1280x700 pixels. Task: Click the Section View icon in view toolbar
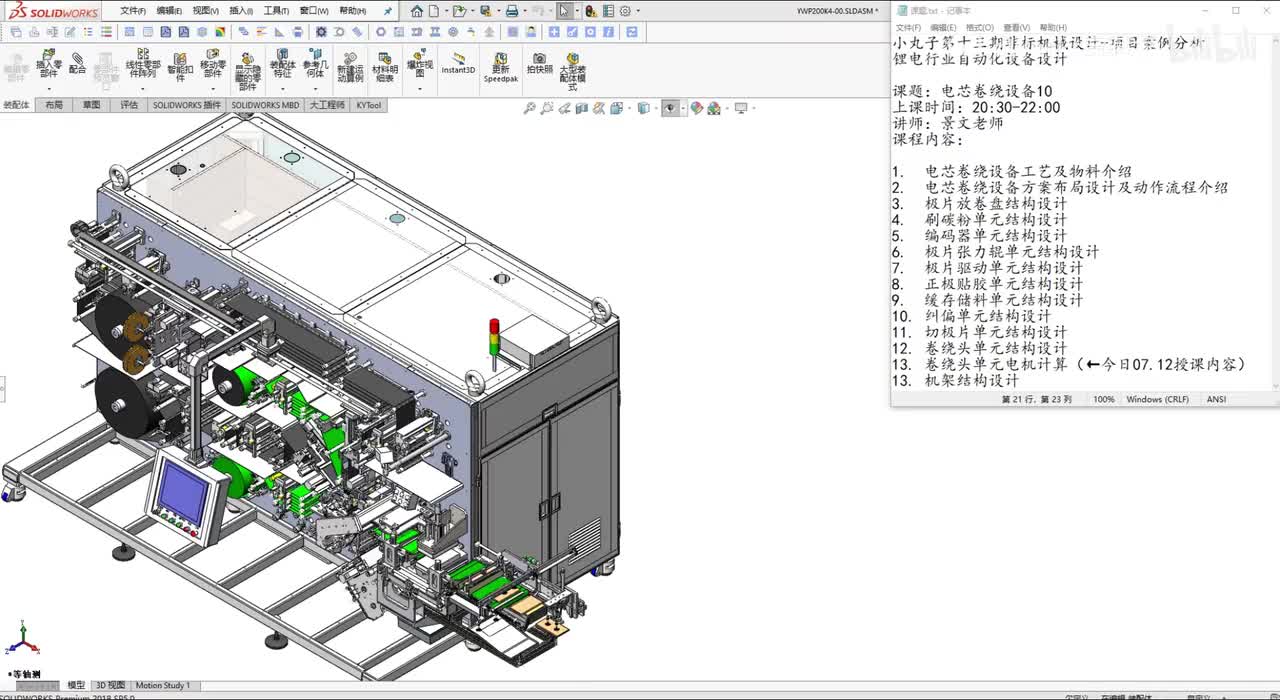pyautogui.click(x=581, y=108)
